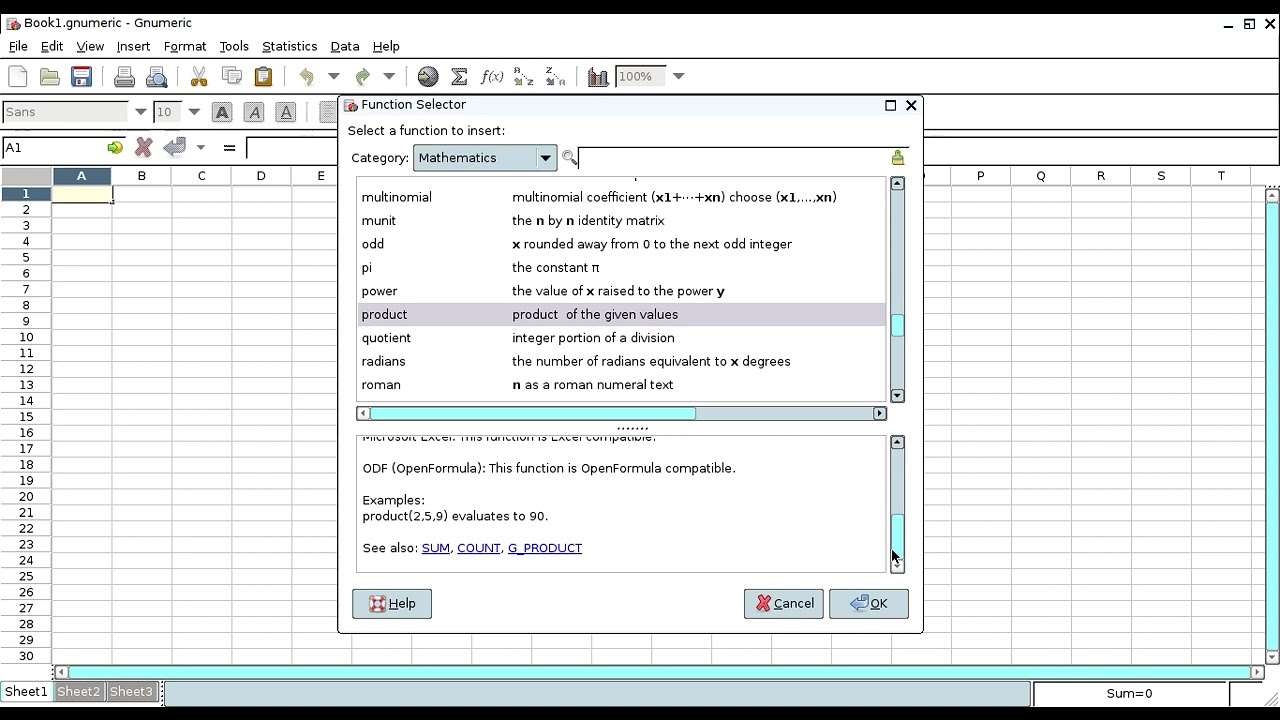Screen dimensions: 1280x720
Task: Follow the COUNT link in See also
Action: coord(479,548)
